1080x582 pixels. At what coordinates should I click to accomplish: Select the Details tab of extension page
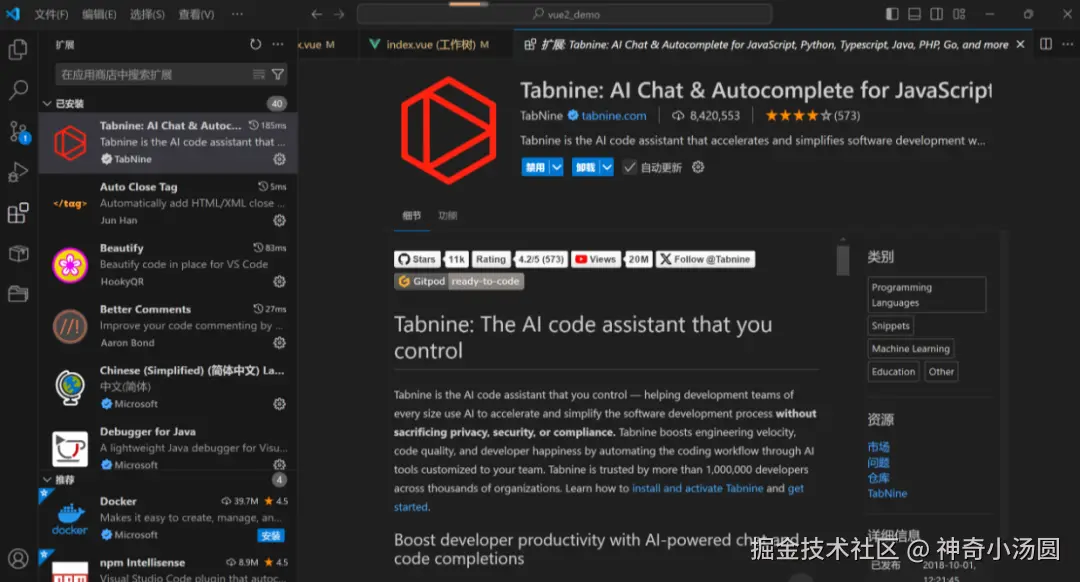pyautogui.click(x=412, y=216)
